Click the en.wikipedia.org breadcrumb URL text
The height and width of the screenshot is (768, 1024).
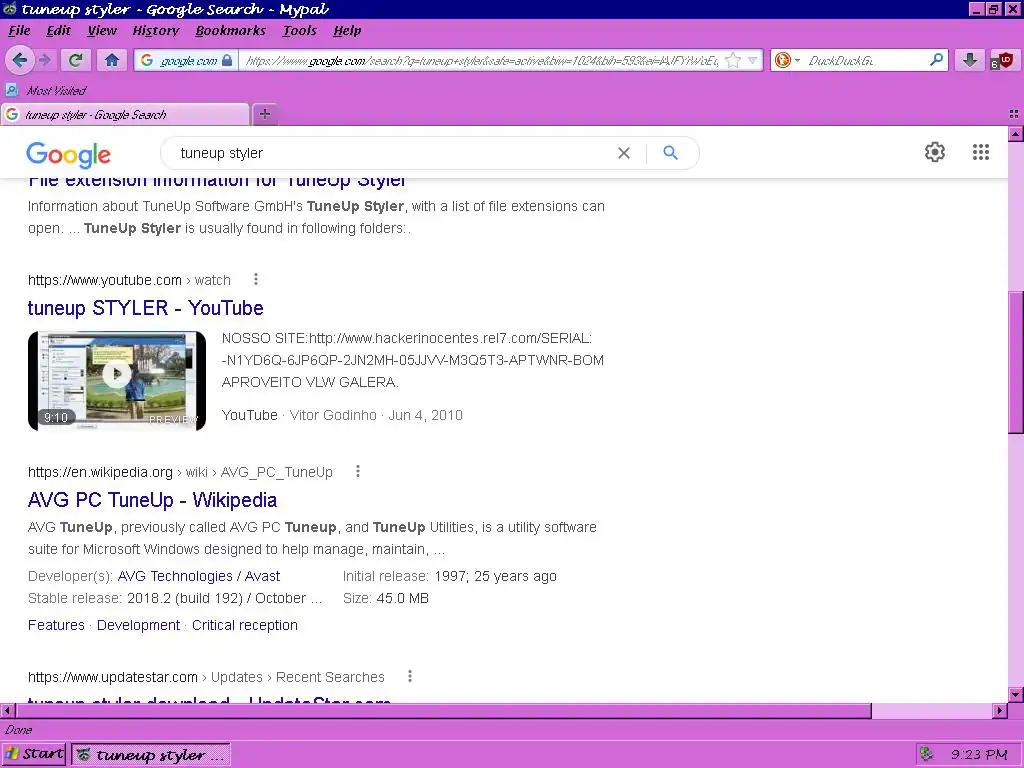pos(180,472)
